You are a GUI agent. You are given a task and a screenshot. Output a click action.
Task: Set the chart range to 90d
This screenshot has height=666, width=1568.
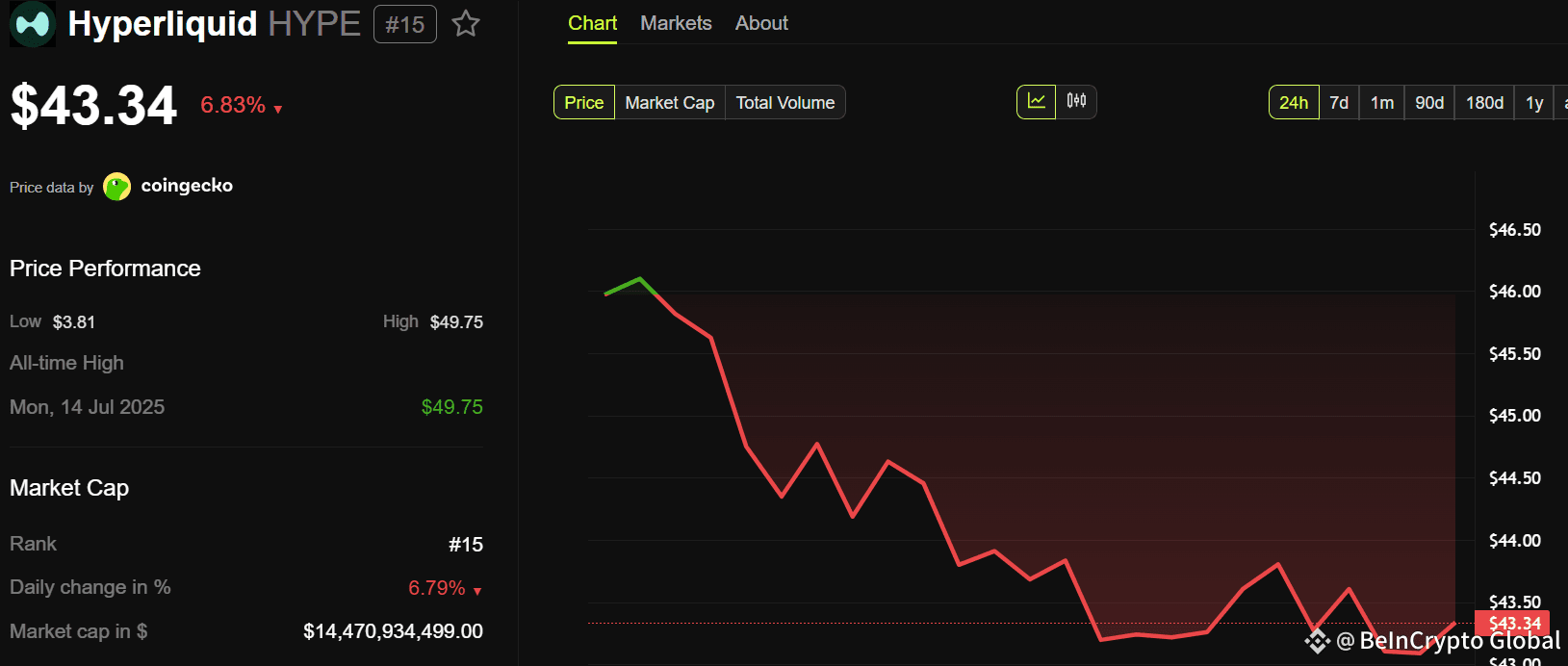[1429, 103]
